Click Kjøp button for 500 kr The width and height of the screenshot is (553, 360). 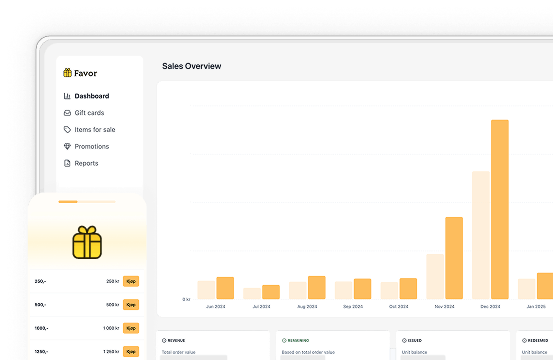click(x=131, y=305)
